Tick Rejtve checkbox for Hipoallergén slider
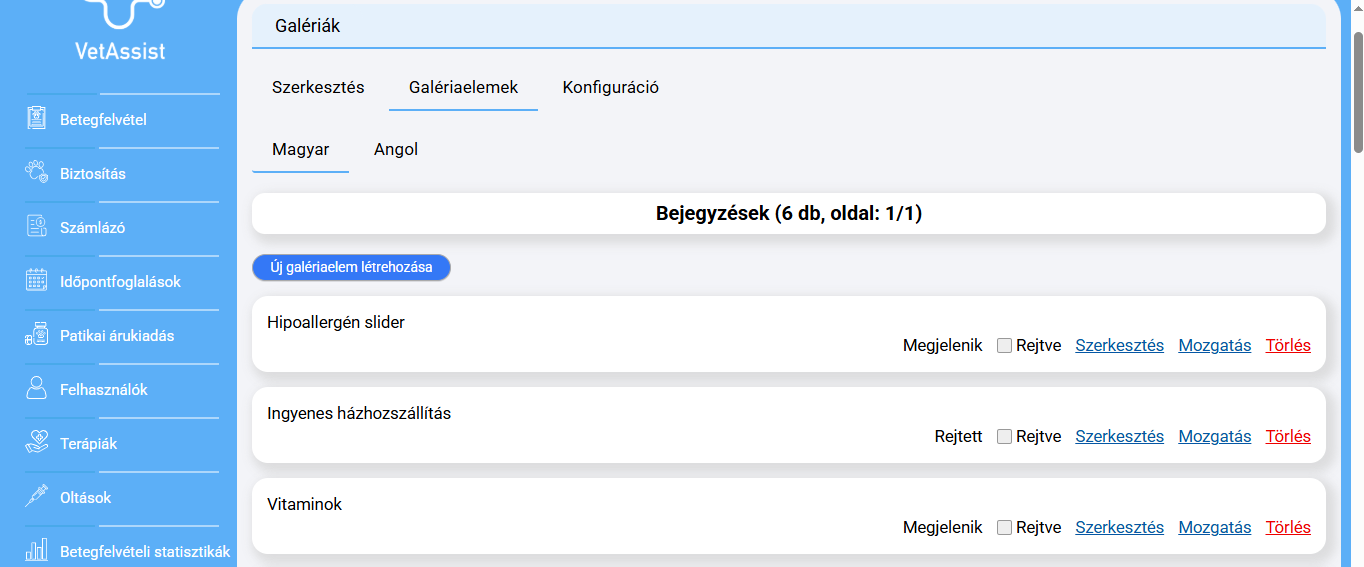1364x567 pixels. tap(1005, 346)
